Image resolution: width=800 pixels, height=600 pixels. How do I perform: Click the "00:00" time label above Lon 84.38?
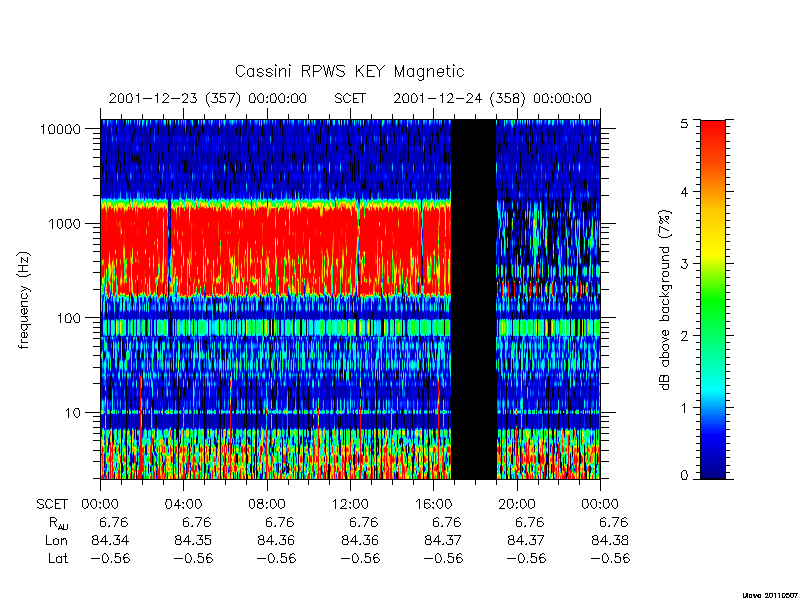(600, 505)
